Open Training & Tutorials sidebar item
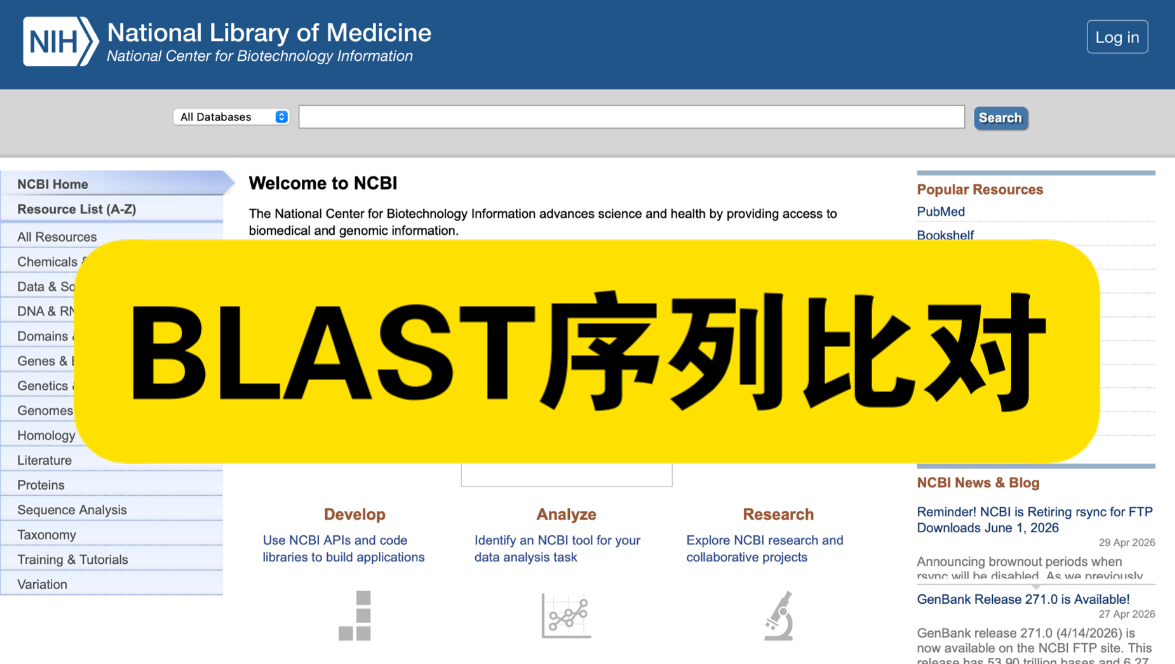 [112, 559]
